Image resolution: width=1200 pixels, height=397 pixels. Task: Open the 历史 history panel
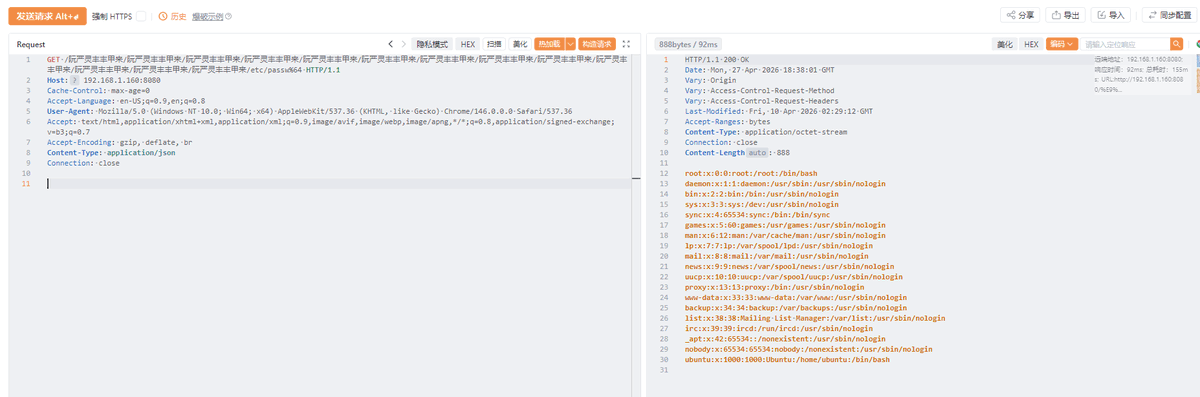(x=172, y=16)
